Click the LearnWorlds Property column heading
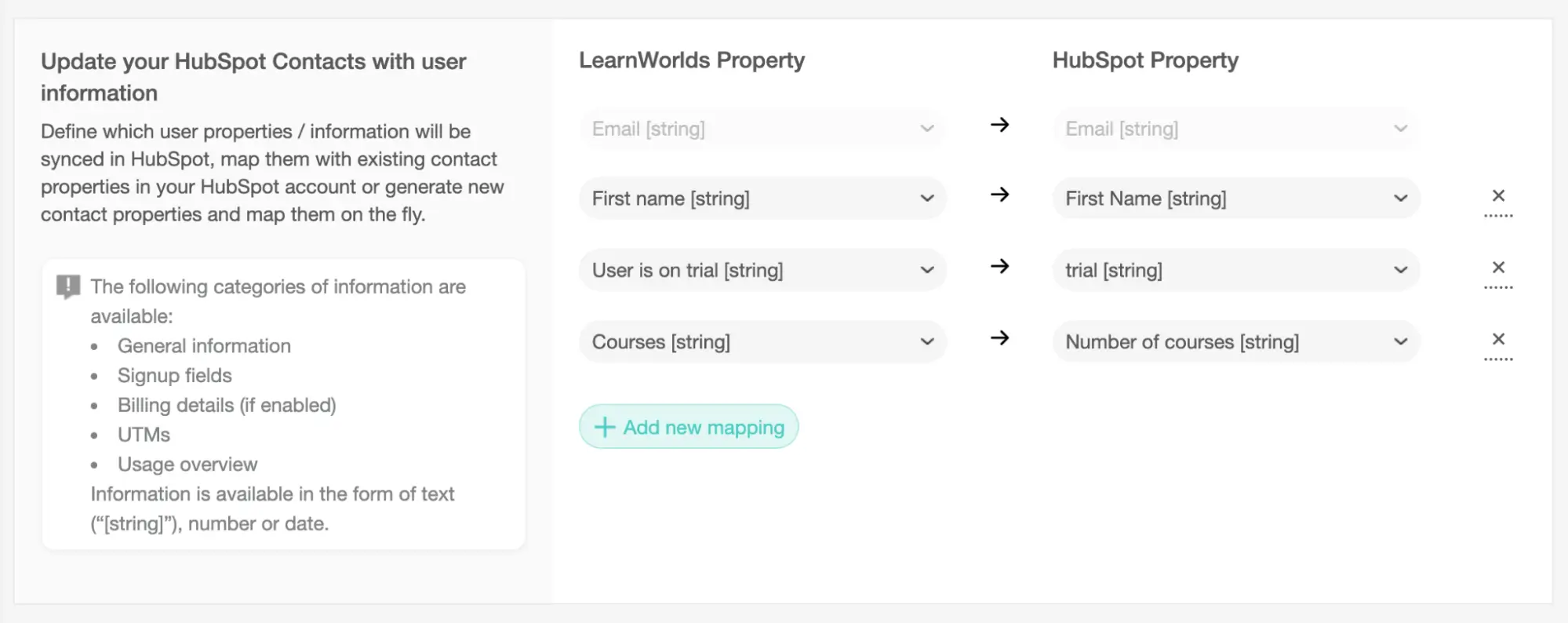The width and height of the screenshot is (1568, 623). [692, 60]
